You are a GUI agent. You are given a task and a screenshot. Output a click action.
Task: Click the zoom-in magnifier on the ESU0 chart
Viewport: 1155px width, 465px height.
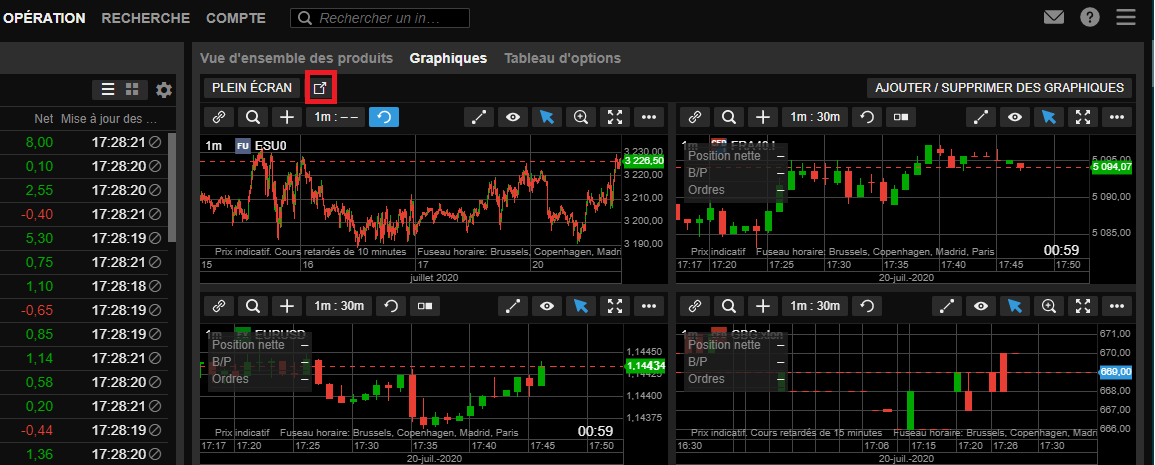(581, 117)
